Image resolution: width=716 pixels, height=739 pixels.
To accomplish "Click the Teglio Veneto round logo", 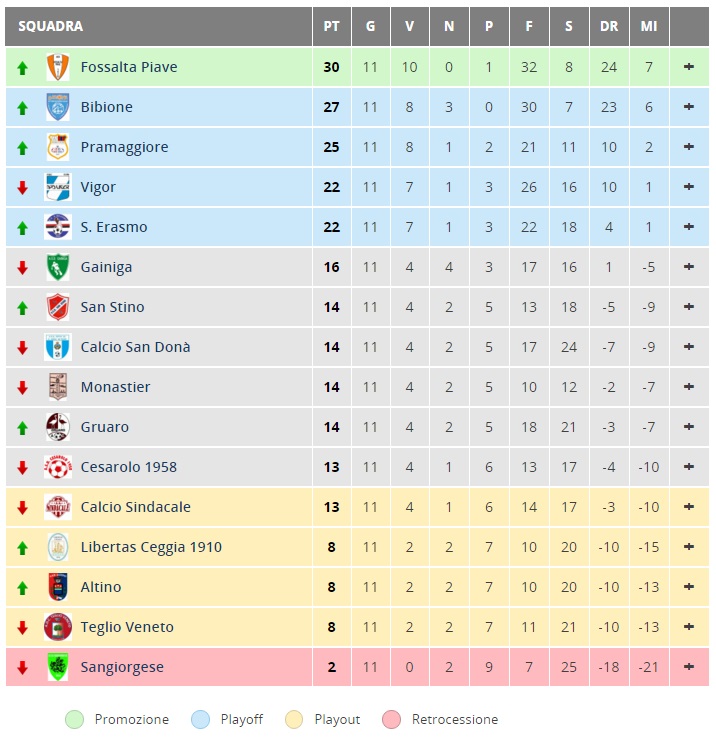I will click(58, 627).
